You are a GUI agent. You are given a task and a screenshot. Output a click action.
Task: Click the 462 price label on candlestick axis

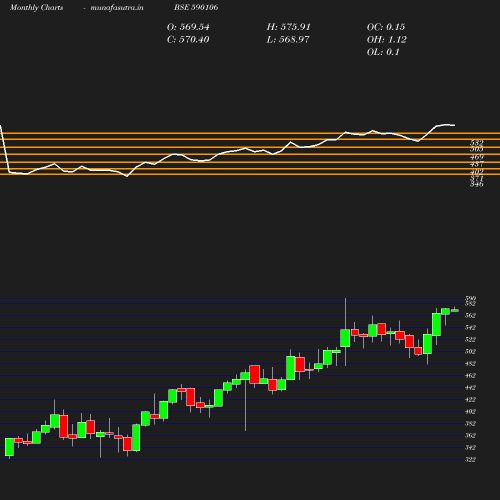470,375
